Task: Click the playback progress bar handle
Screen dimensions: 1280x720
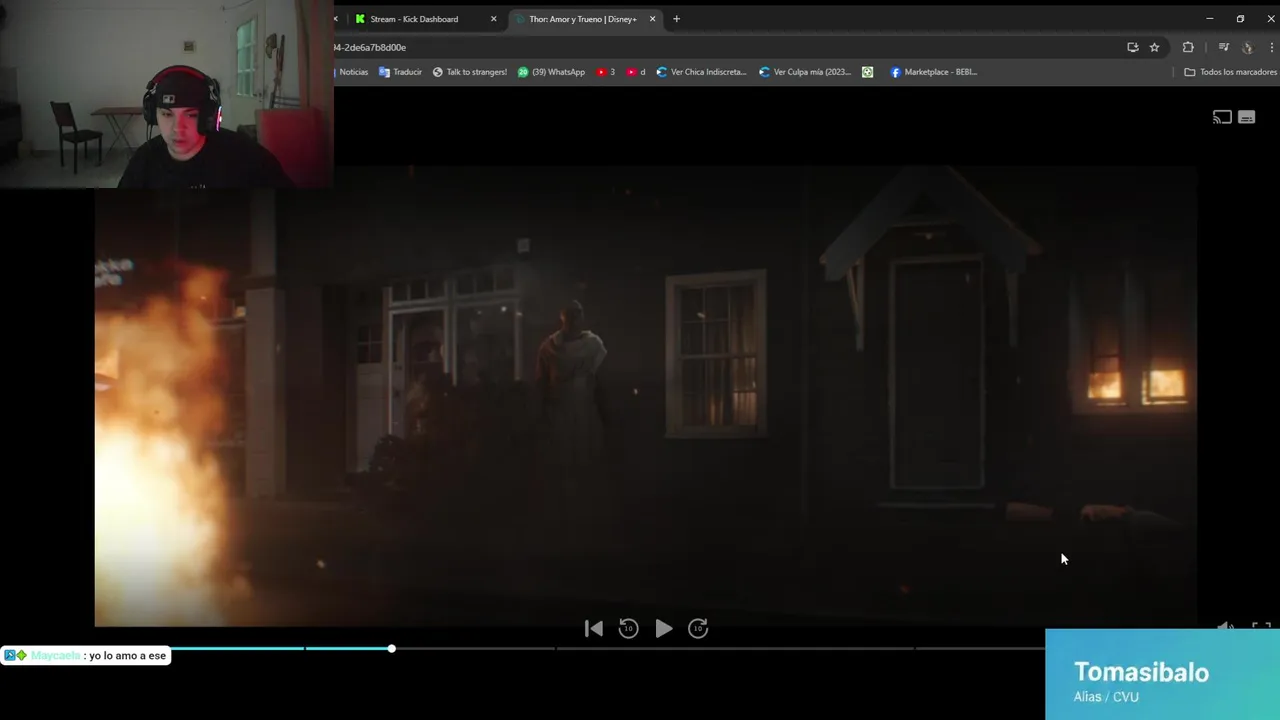Action: pos(391,649)
